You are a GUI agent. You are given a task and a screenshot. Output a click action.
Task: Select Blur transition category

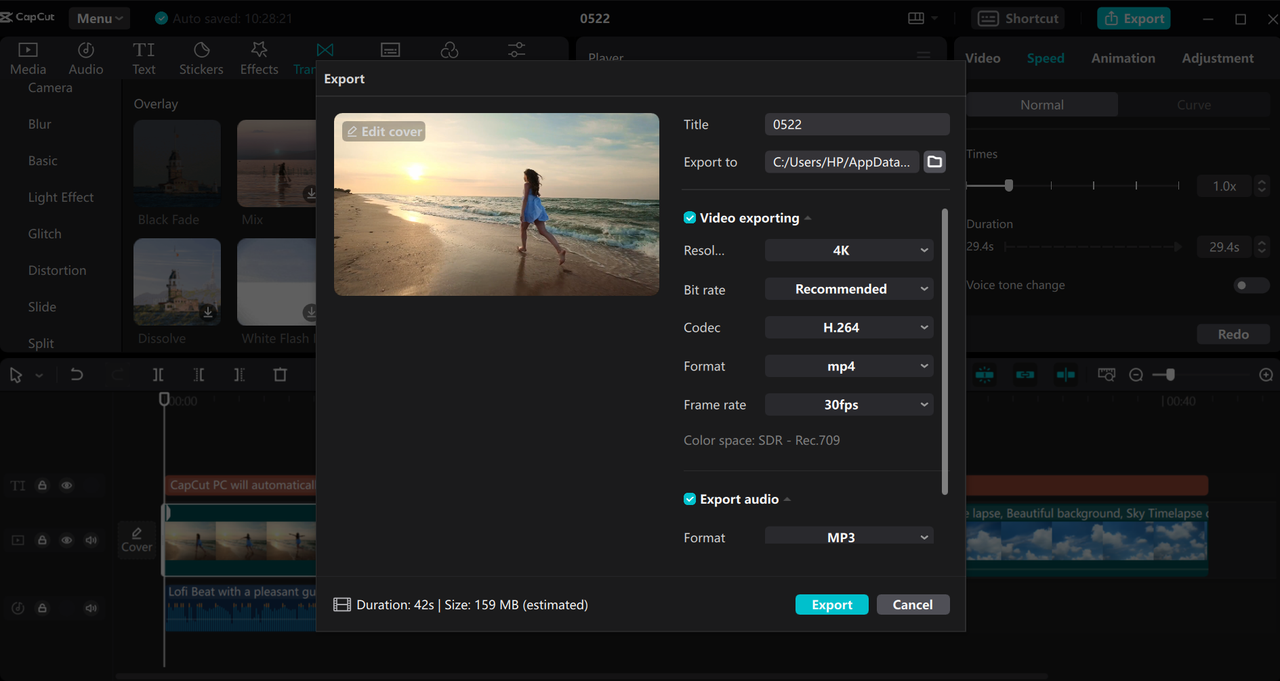pos(40,124)
